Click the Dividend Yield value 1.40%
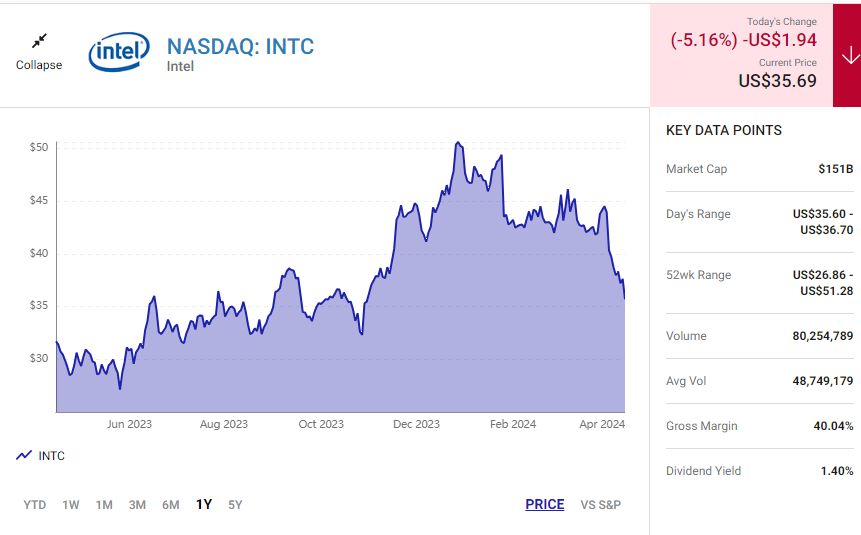Screen dimensions: 861x535 (837, 471)
